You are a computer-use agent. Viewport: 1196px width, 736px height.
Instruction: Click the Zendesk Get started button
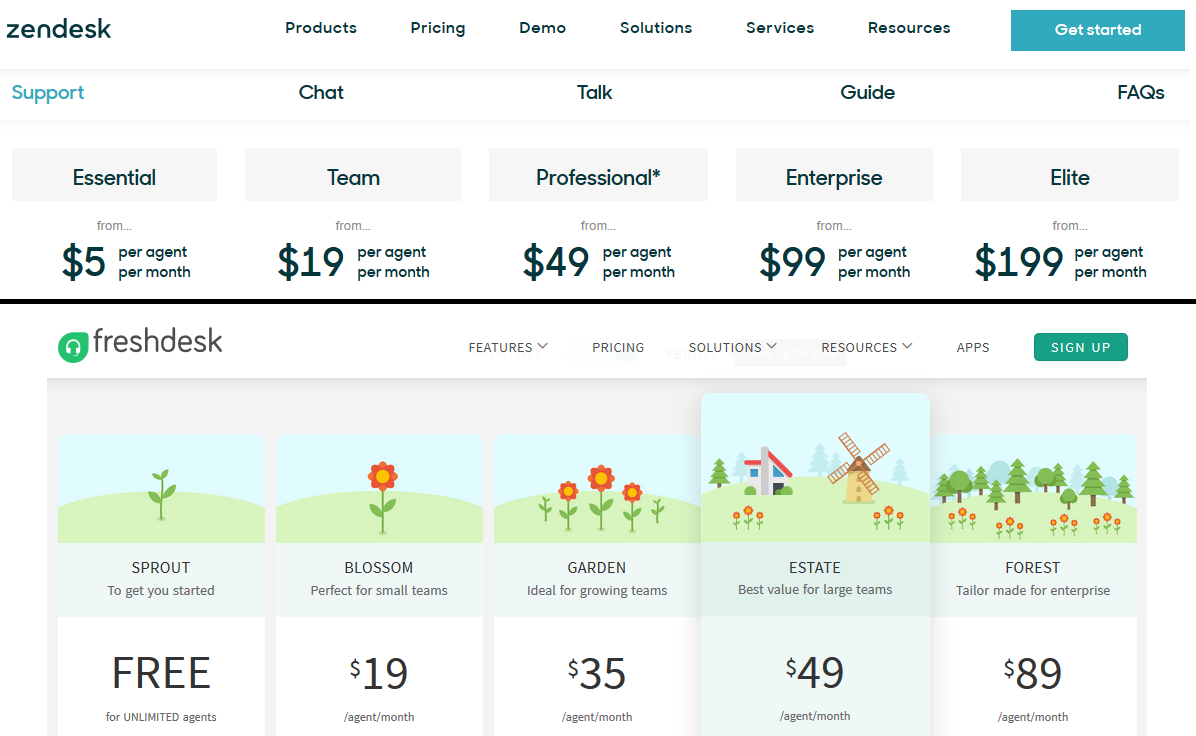point(1098,31)
